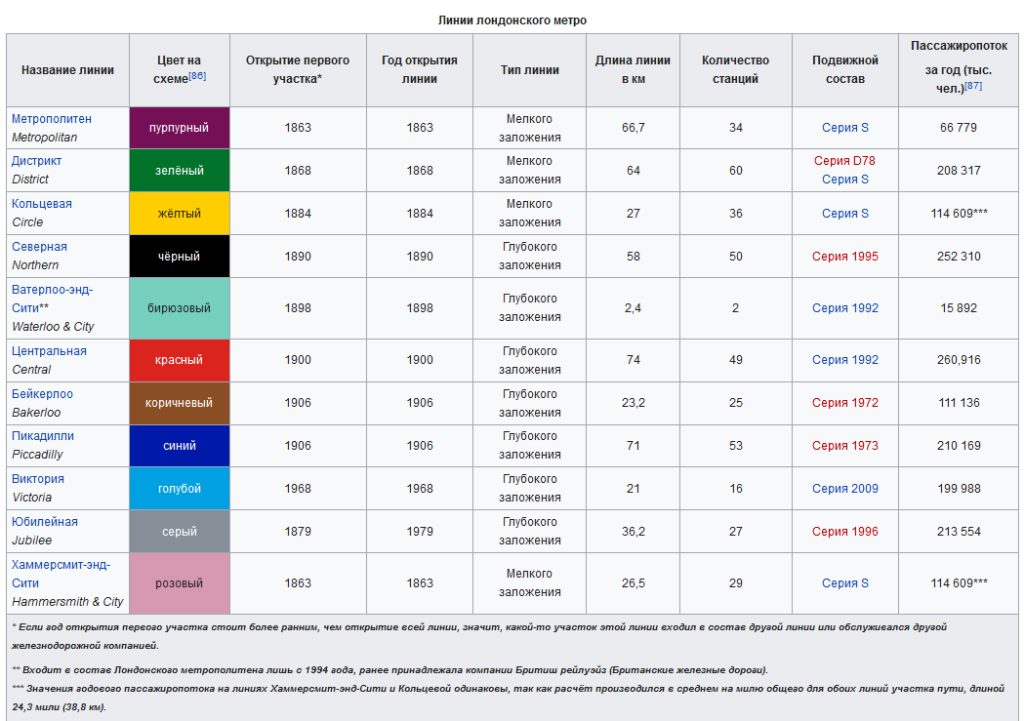1024x721 pixels.
Task: Open the Пикадилли line link
Action: click(x=42, y=436)
